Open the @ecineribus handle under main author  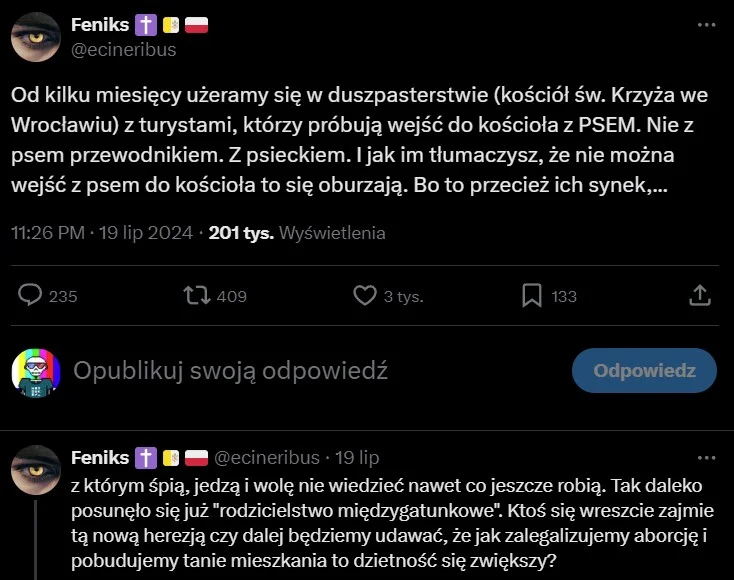[x=124, y=50]
